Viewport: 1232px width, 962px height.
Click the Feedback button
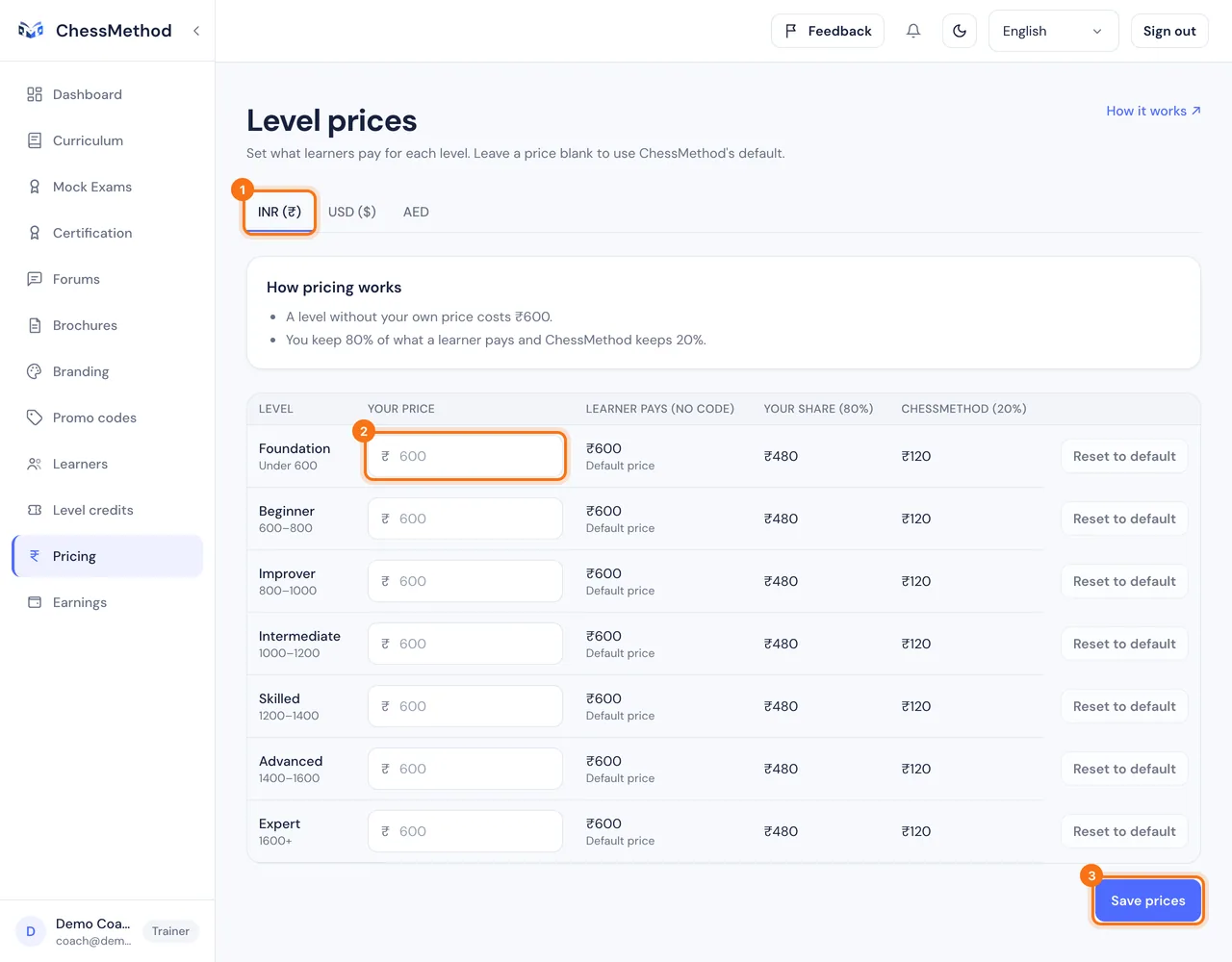828,31
